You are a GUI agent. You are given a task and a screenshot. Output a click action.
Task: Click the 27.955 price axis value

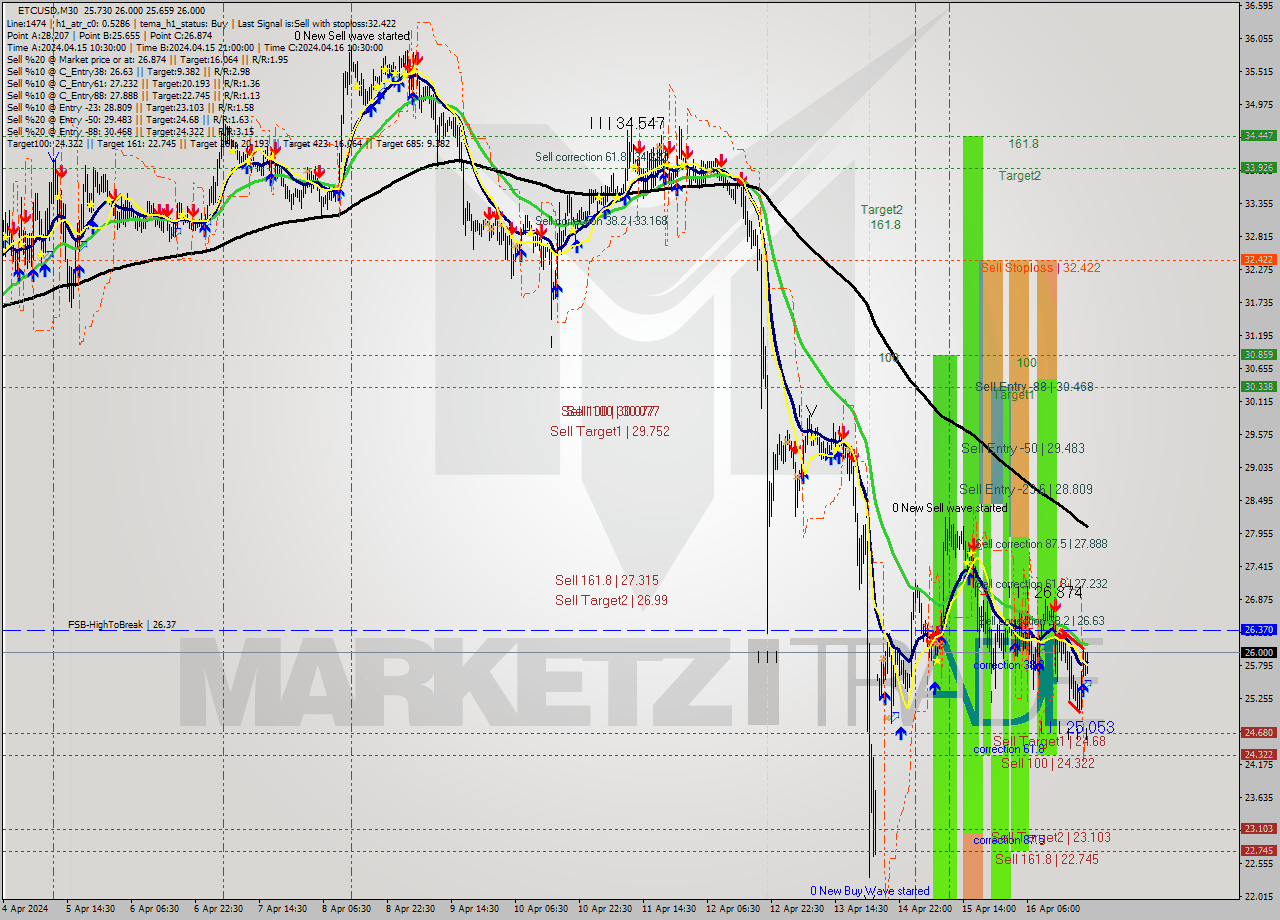click(x=1258, y=533)
